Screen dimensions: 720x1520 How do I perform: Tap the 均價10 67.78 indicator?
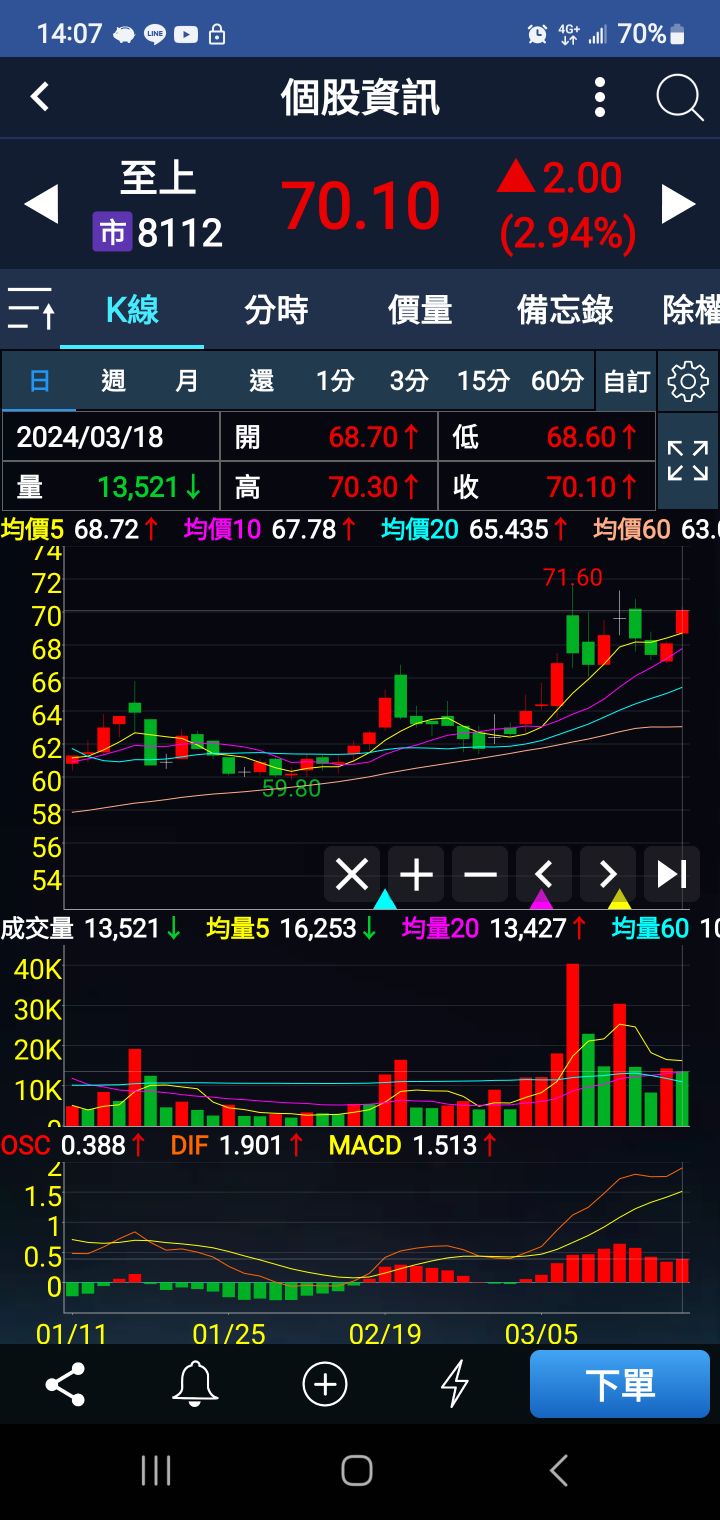(270, 529)
